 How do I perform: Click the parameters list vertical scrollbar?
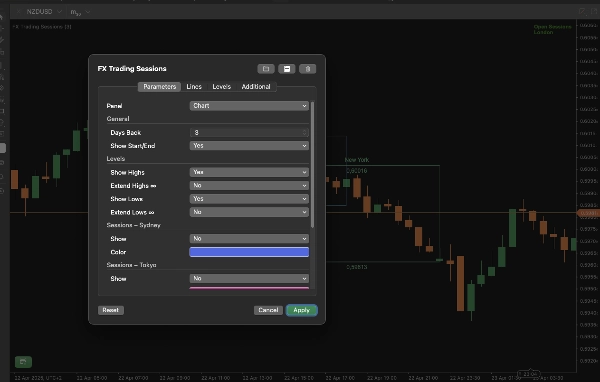313,165
